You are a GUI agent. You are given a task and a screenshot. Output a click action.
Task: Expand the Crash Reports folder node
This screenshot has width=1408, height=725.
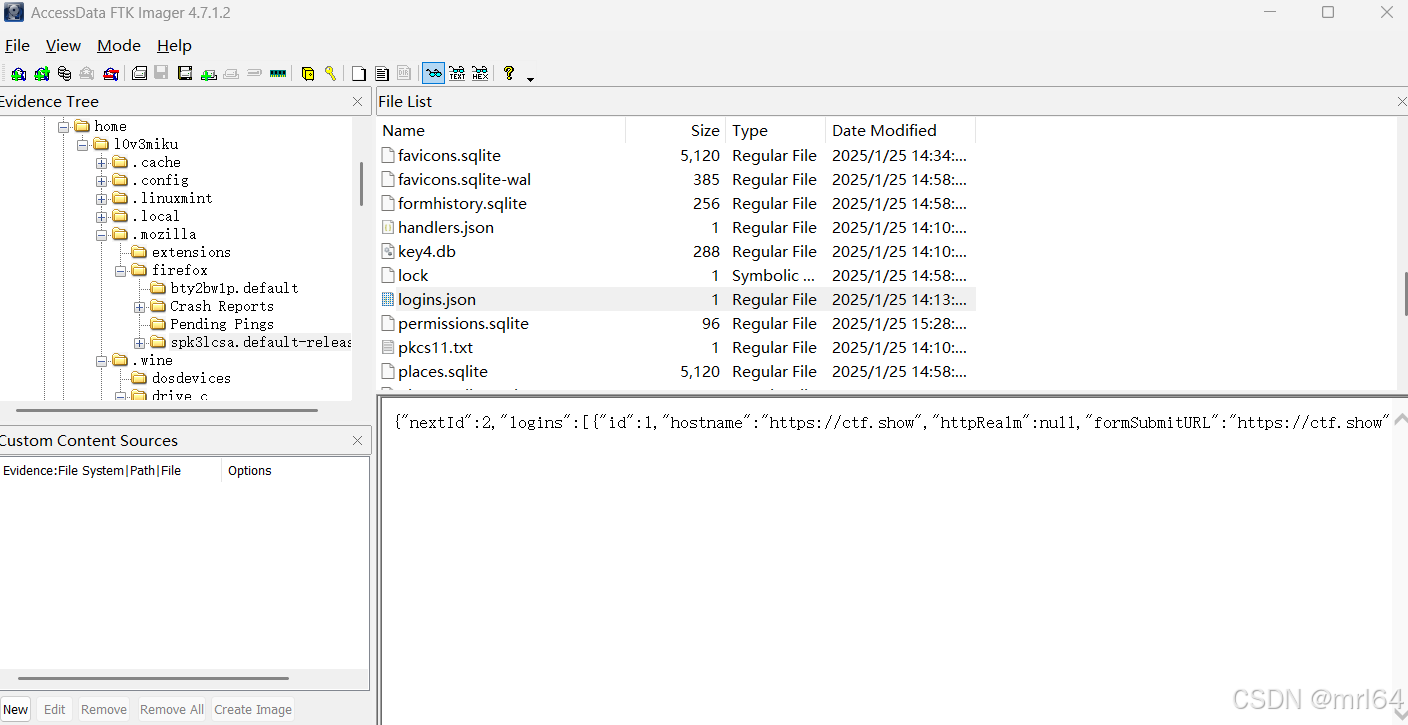coord(139,306)
